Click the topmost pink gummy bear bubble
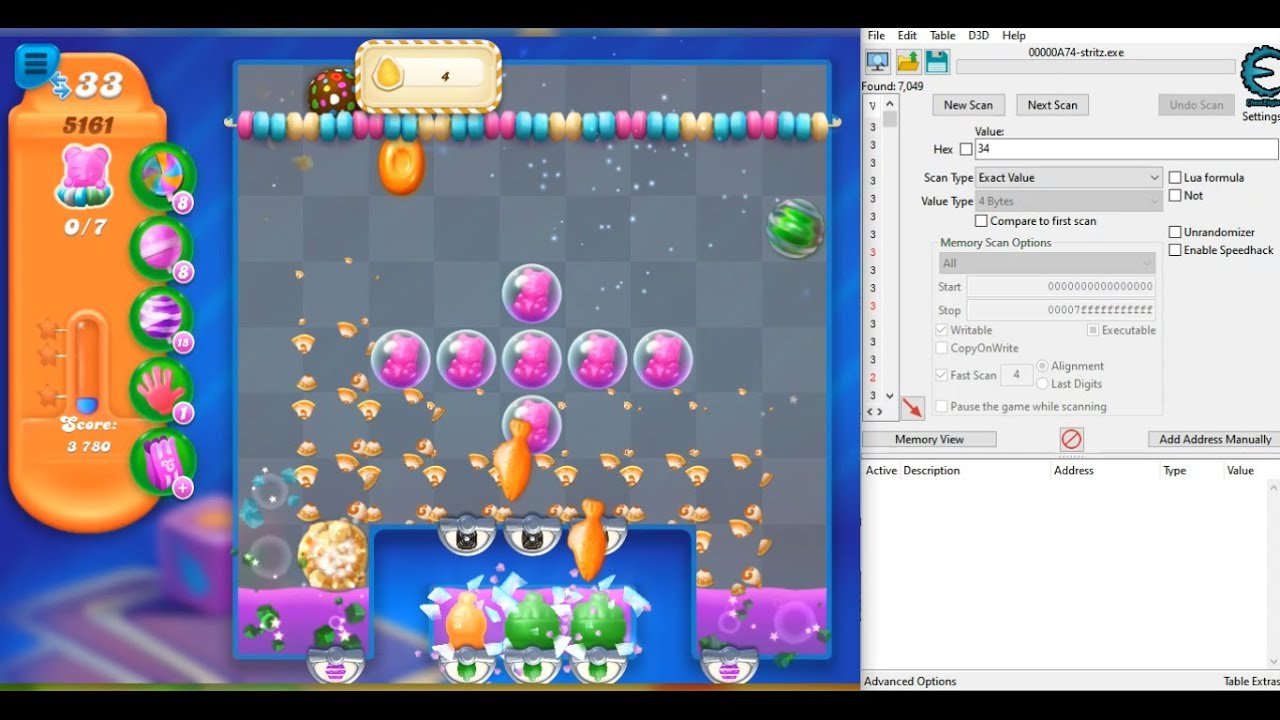1280x720 pixels. click(531, 294)
